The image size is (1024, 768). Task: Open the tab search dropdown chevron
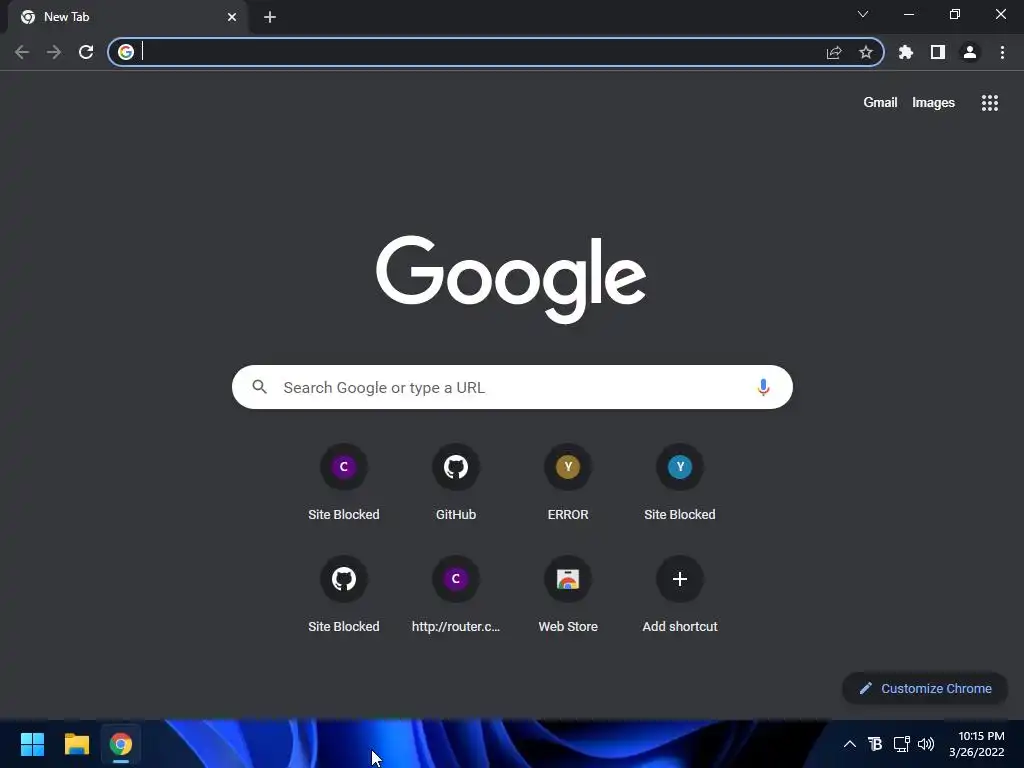pos(863,14)
